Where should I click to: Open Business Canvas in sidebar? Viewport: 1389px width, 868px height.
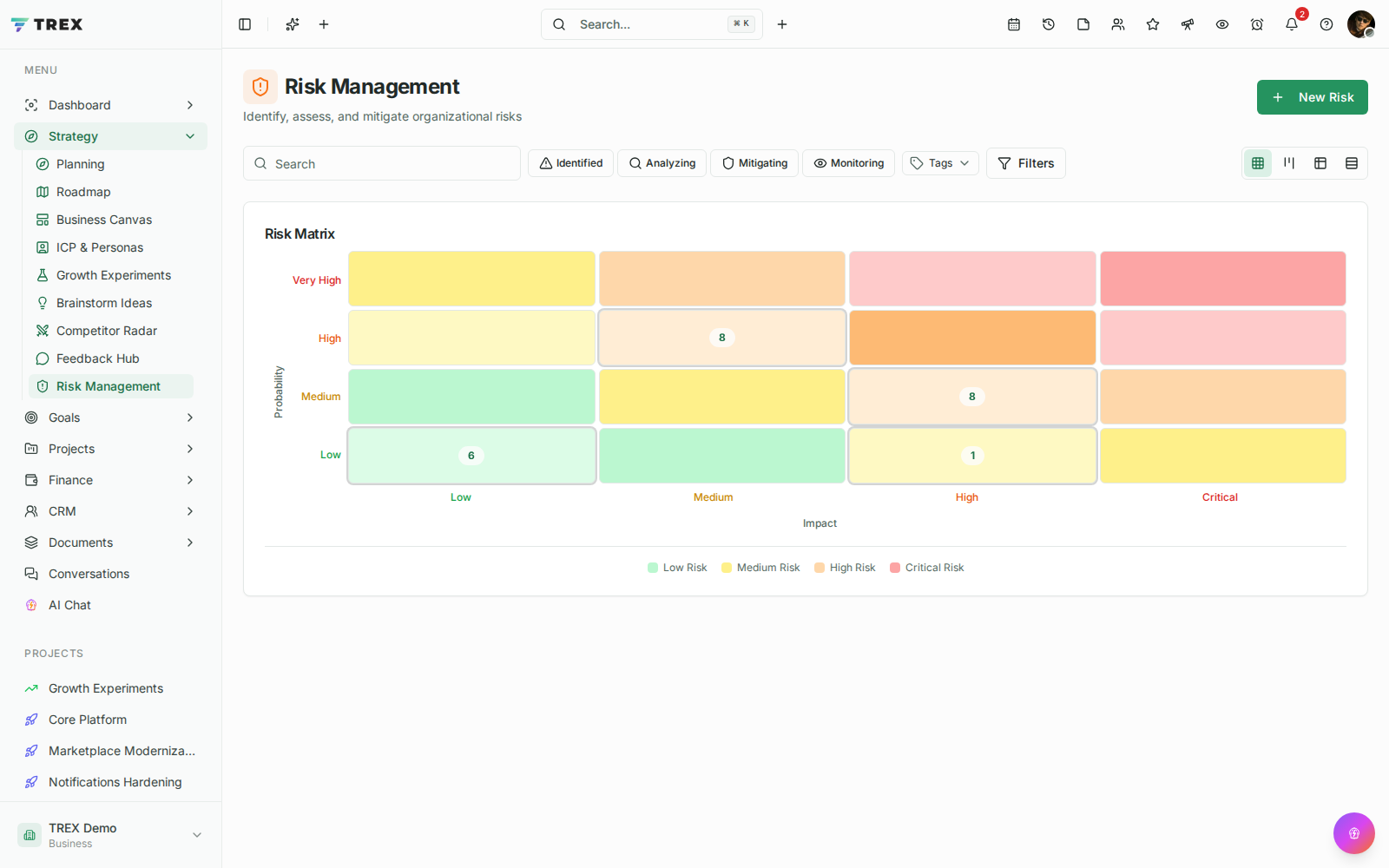pos(111,220)
